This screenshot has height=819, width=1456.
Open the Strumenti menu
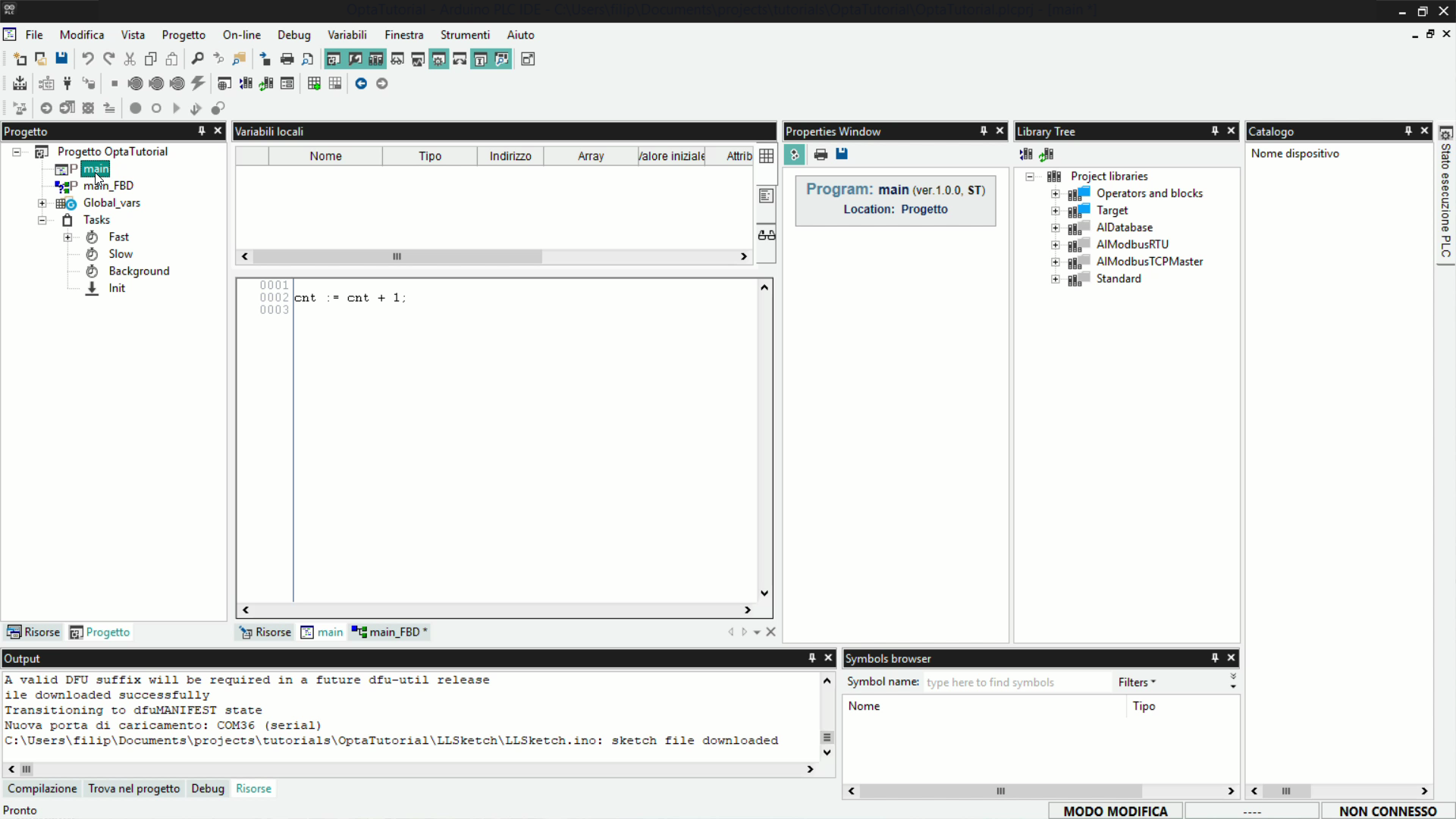tap(465, 35)
